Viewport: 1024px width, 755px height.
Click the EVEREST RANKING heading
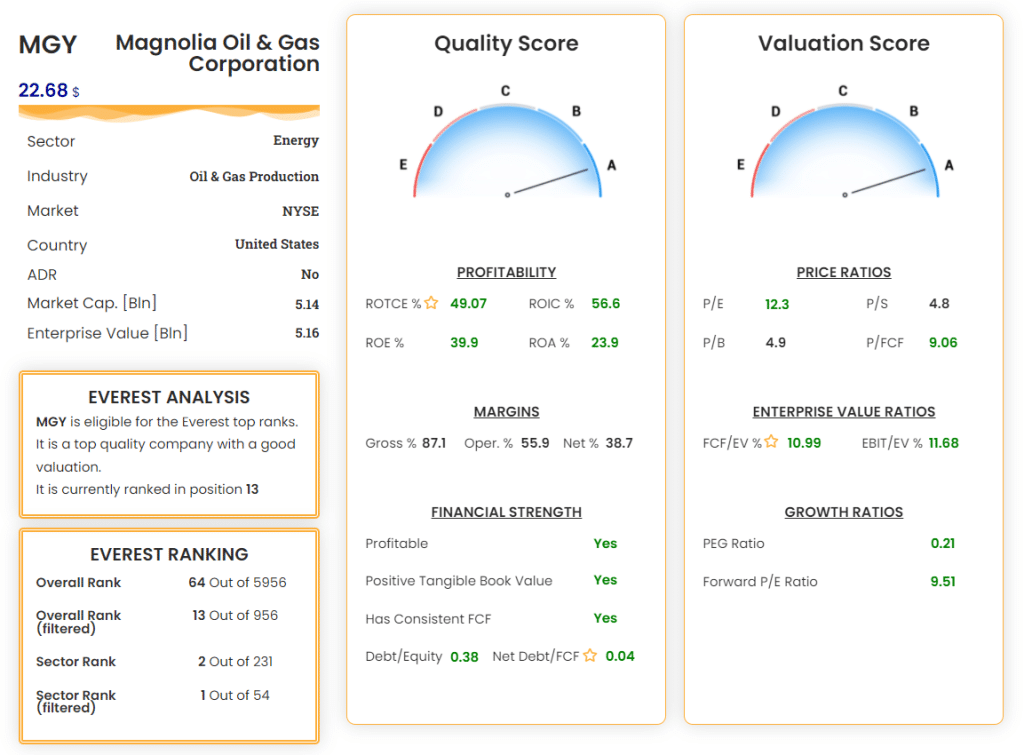(x=169, y=554)
